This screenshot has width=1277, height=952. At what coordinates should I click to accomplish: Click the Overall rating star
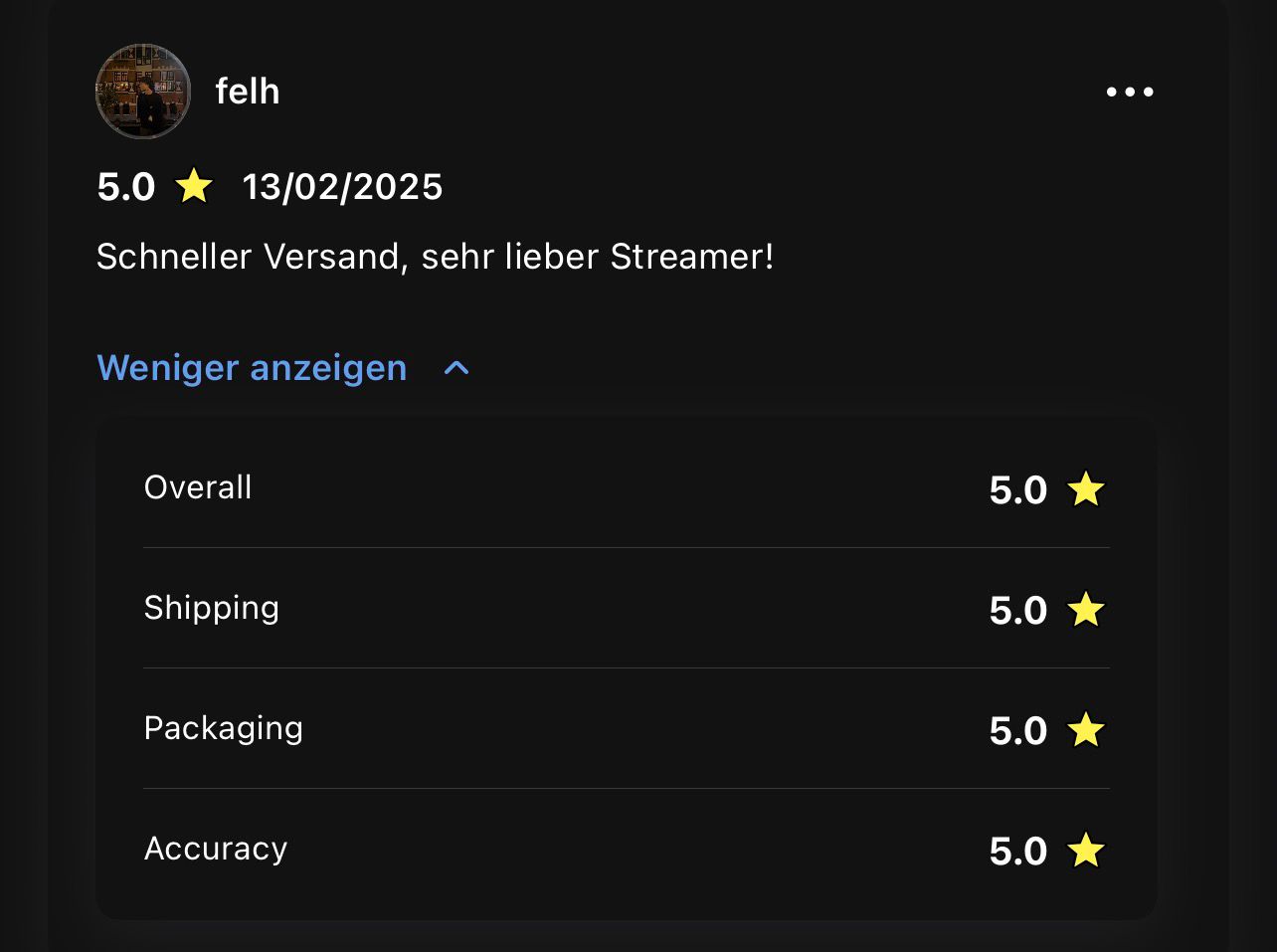1085,489
